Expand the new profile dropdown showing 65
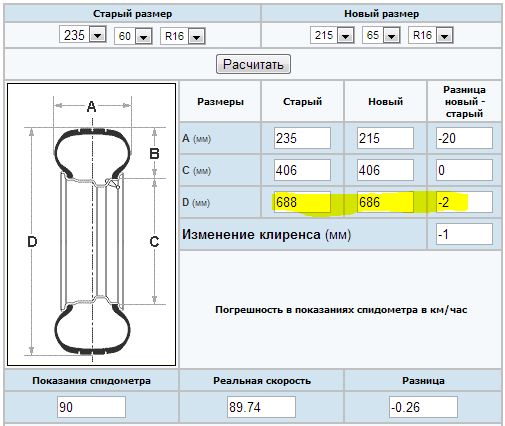The height and width of the screenshot is (426, 505). (x=381, y=35)
